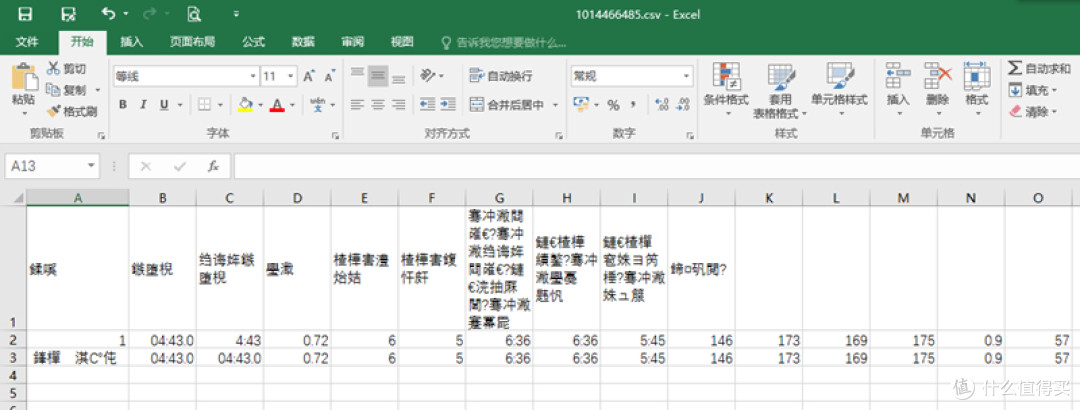Click the Accounting number format icon
1080x410 pixels.
581,105
